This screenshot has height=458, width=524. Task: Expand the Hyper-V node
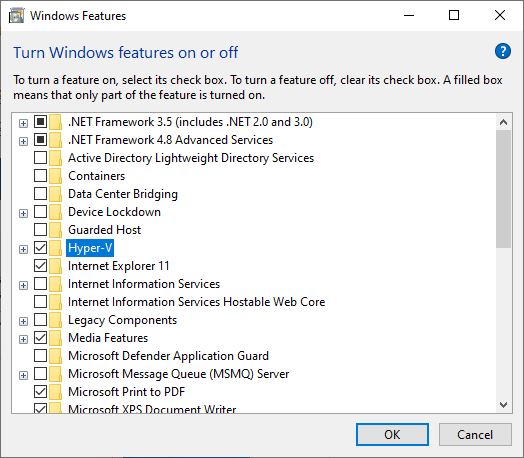point(23,249)
